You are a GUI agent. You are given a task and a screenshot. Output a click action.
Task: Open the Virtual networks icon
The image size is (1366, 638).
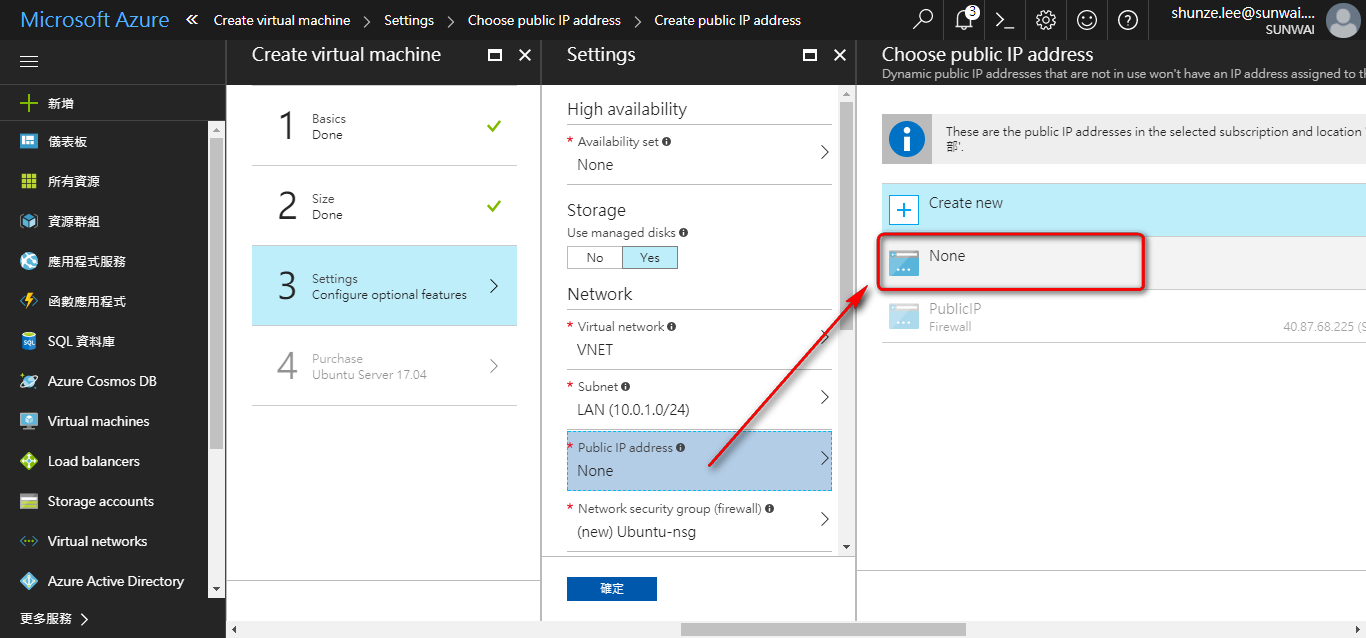[x=29, y=541]
